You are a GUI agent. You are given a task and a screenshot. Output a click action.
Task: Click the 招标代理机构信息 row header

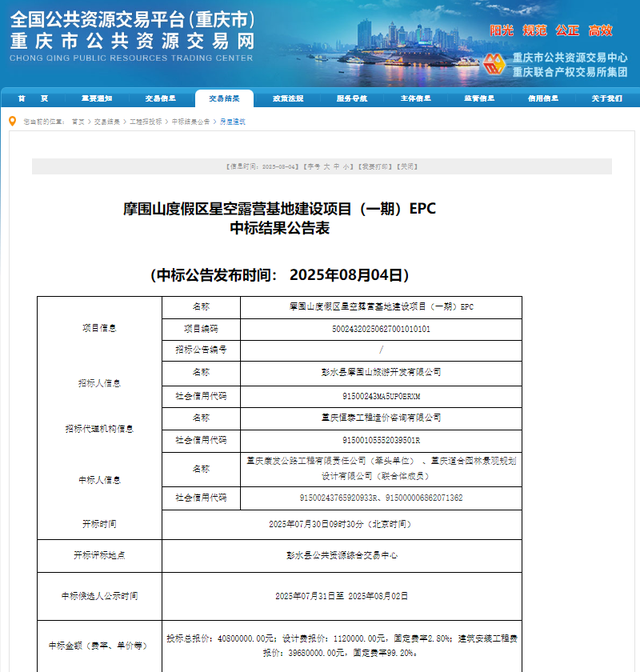[99, 429]
